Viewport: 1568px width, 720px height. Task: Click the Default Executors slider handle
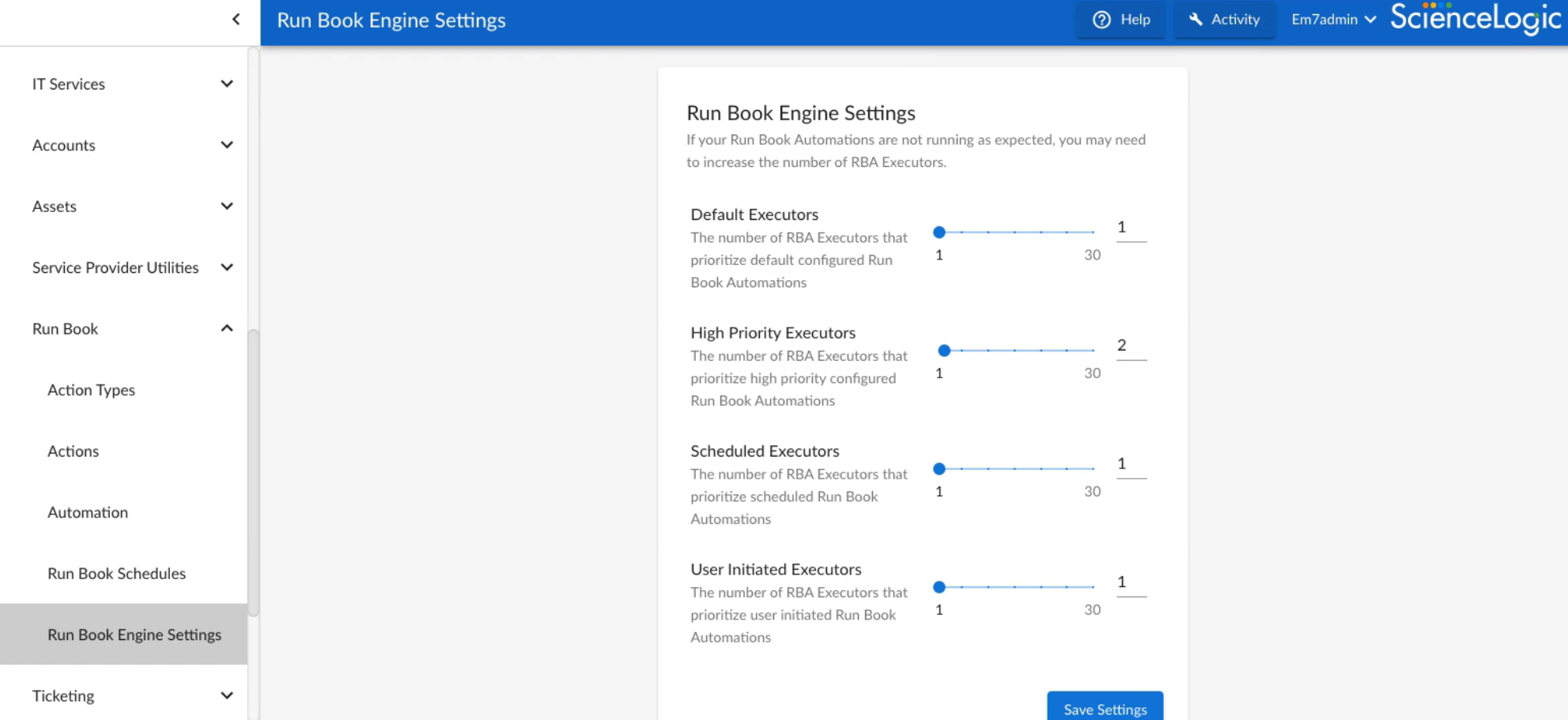[939, 233]
